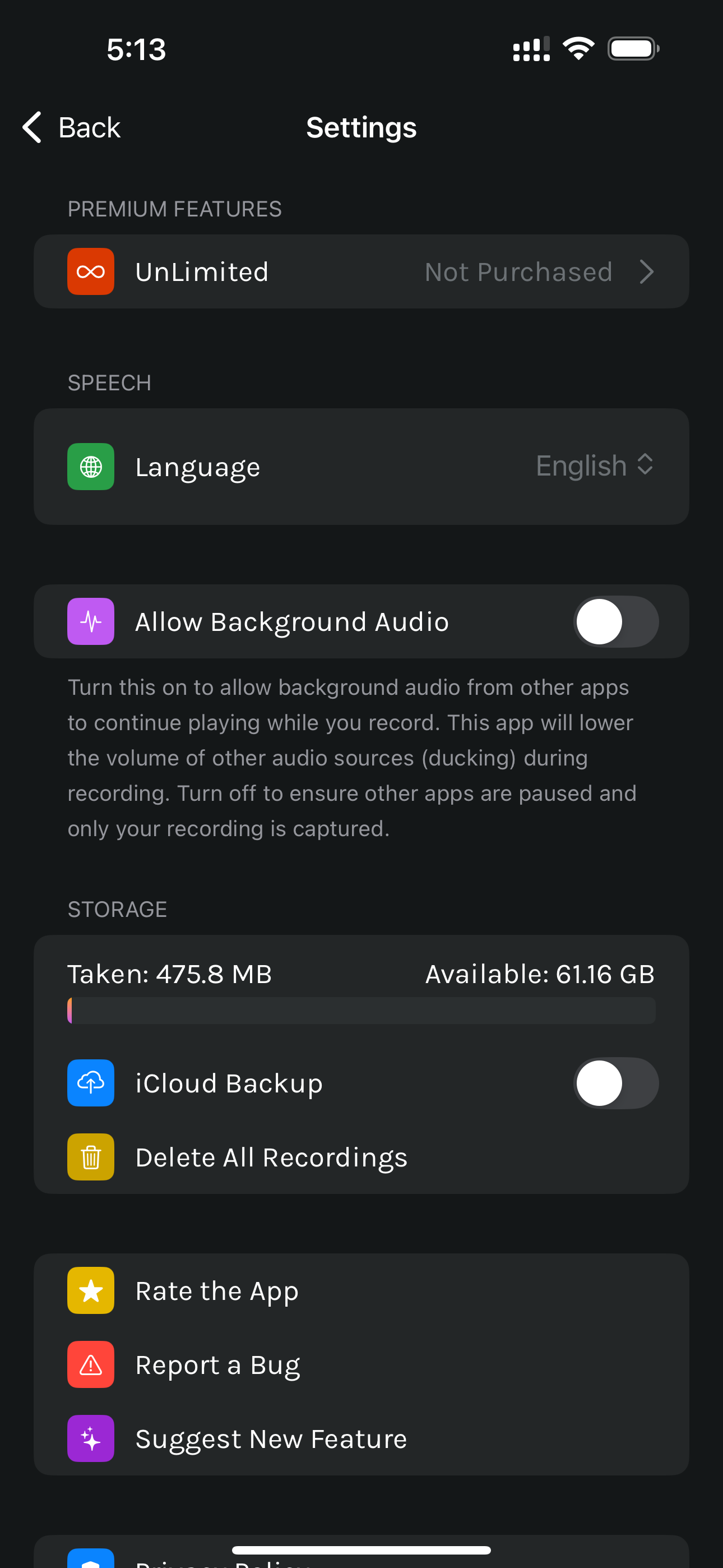Tap the purple waveform Background Audio icon
The image size is (723, 1568).
pyautogui.click(x=91, y=621)
